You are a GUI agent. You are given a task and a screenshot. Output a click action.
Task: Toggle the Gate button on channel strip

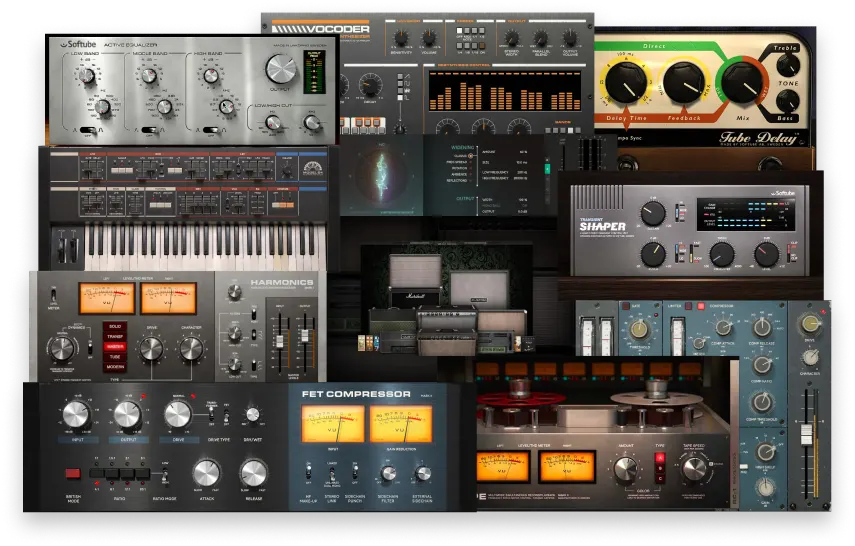[x=627, y=307]
